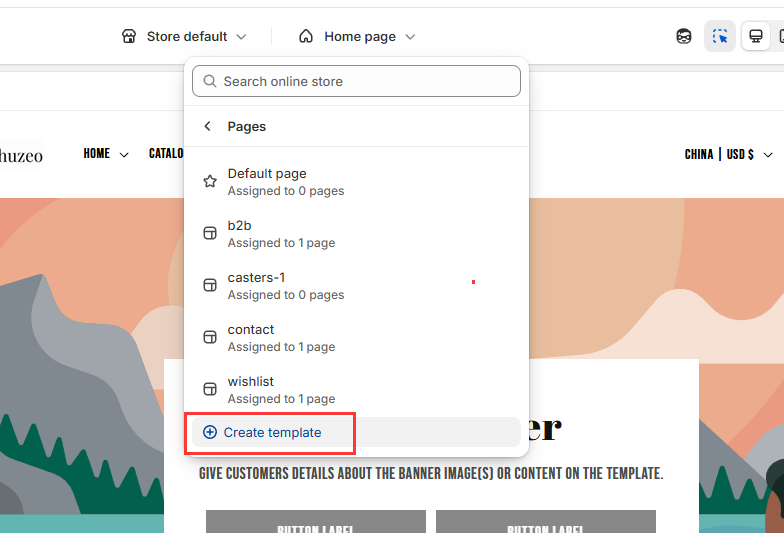Expand the China USD currency selector

click(728, 155)
